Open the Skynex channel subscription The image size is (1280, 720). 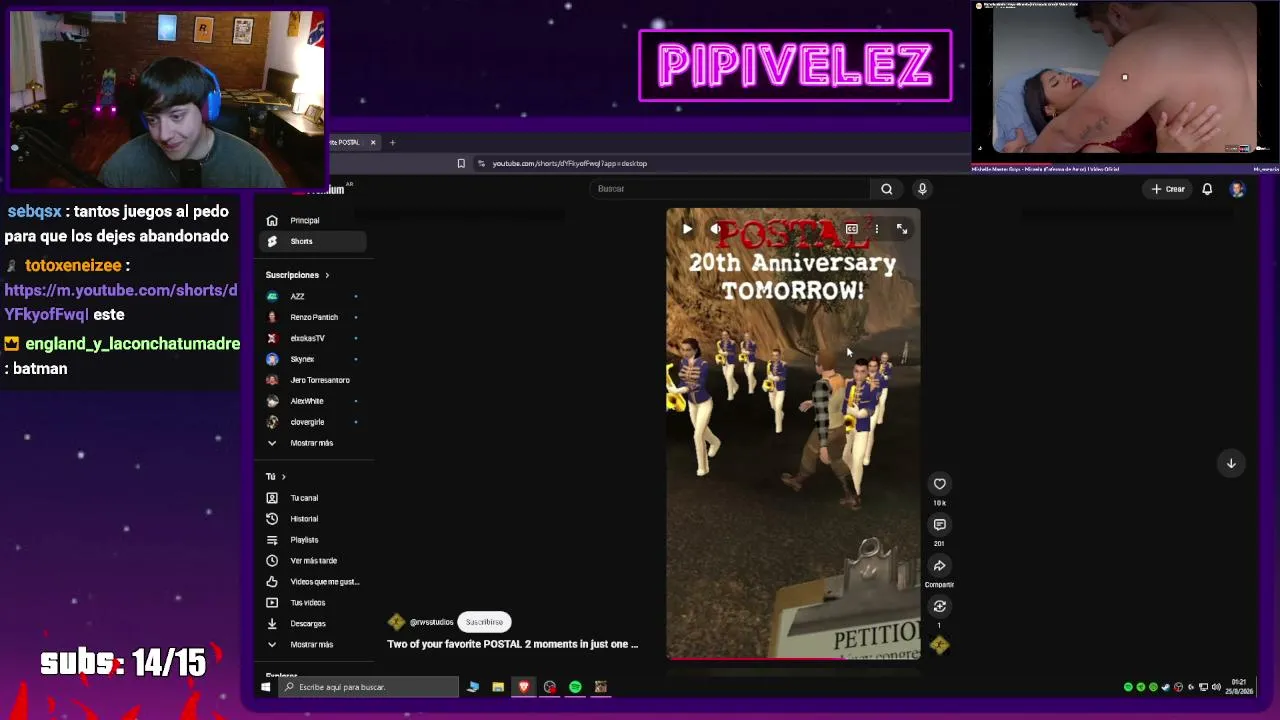315,359
